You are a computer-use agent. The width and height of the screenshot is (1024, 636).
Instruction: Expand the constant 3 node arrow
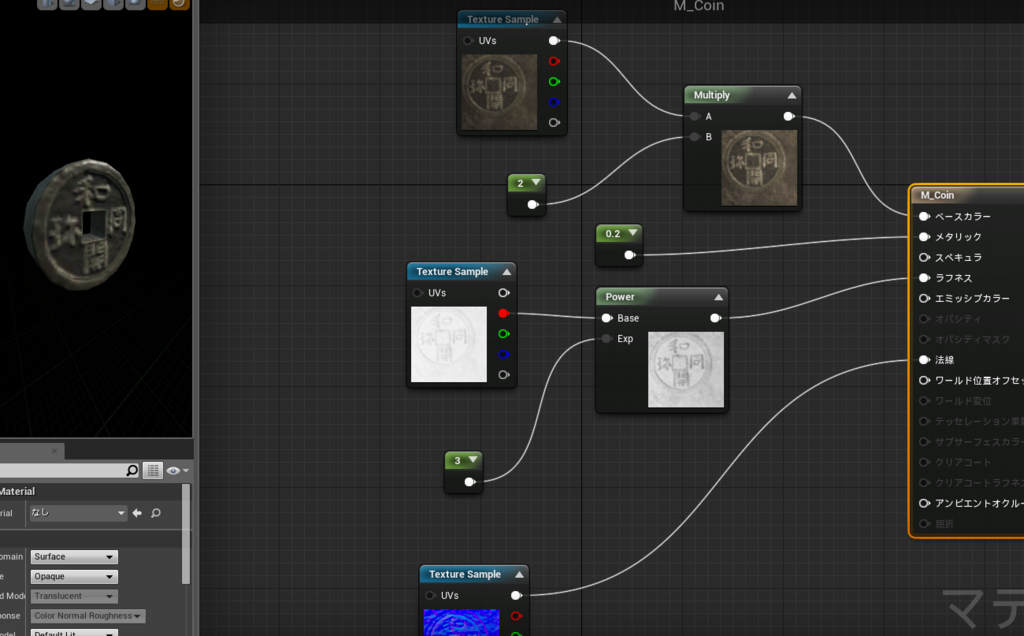coord(473,460)
